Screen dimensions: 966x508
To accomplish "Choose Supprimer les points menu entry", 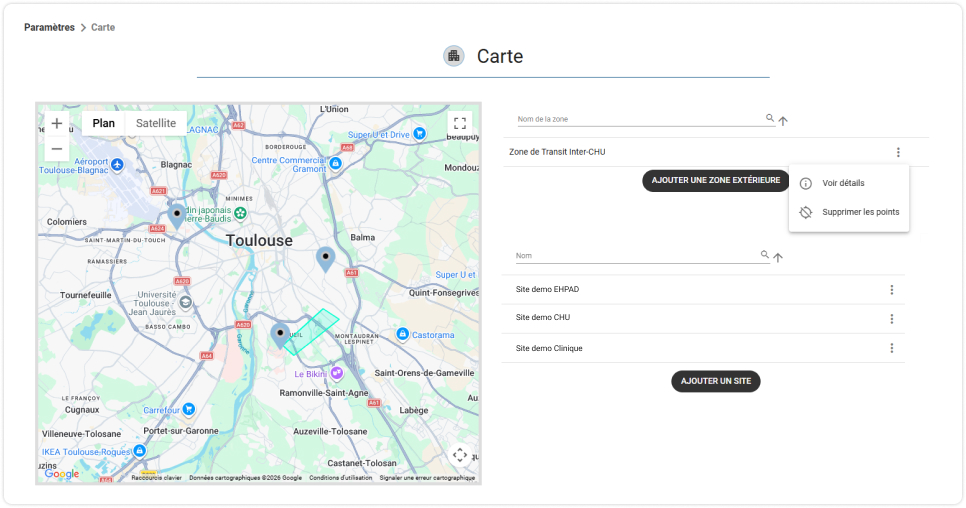I will coord(848,212).
